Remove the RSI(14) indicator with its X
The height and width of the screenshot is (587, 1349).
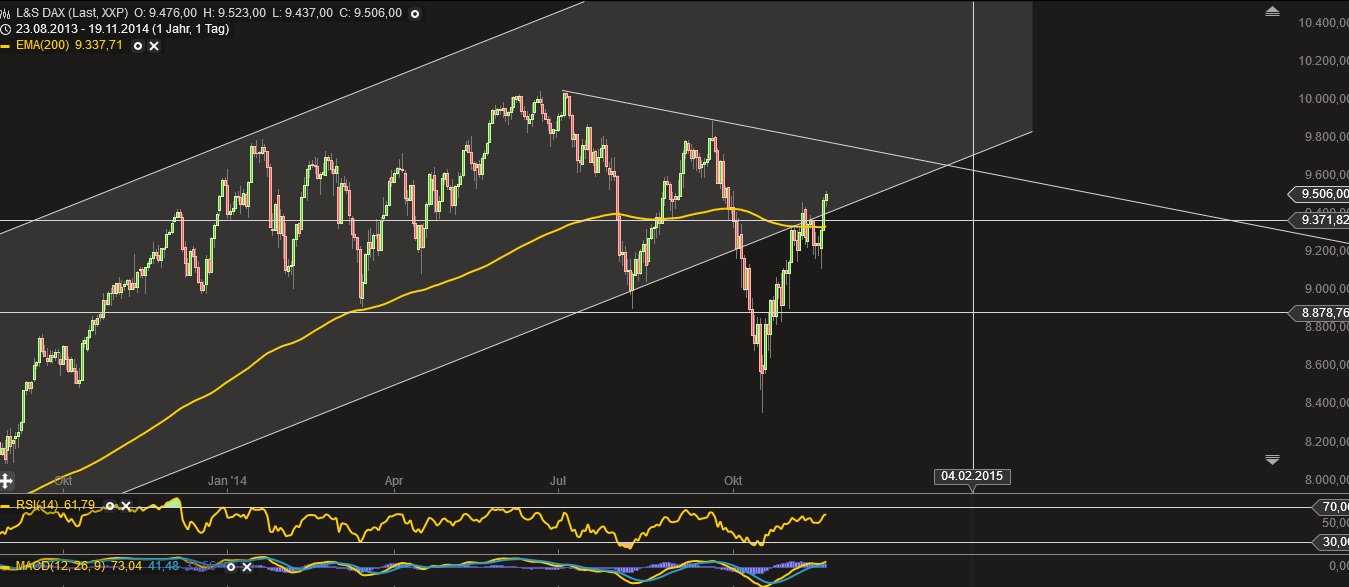[x=126, y=505]
